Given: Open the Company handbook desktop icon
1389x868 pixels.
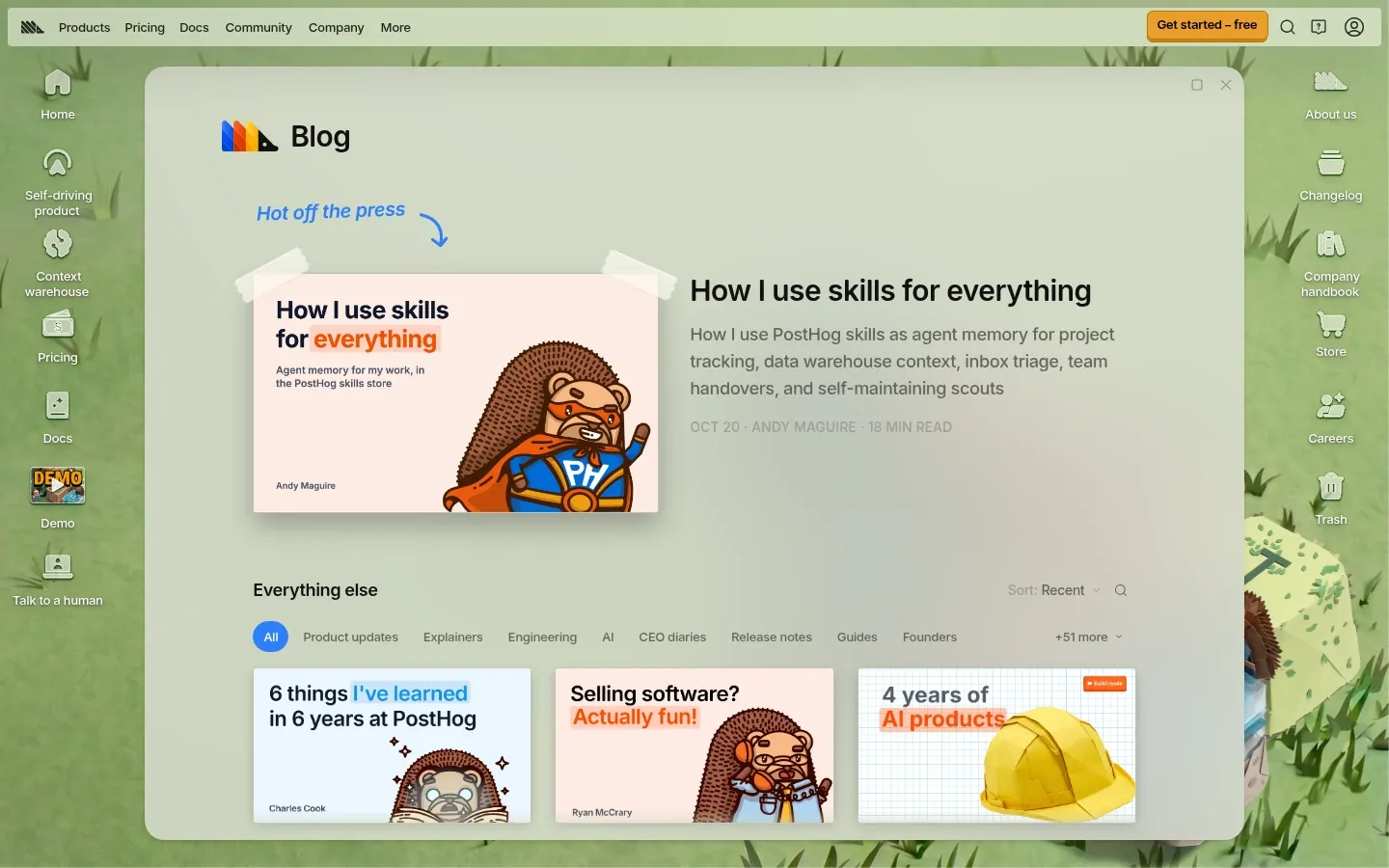Looking at the screenshot, I should 1331,262.
